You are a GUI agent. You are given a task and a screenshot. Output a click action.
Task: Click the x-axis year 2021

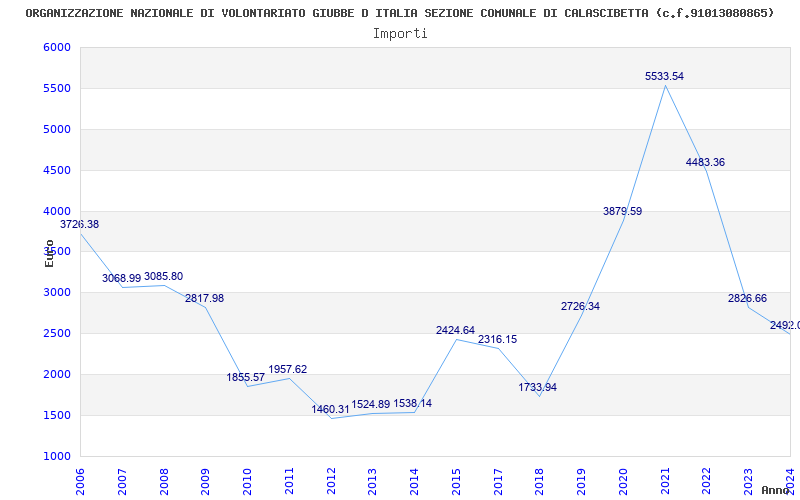tap(665, 481)
